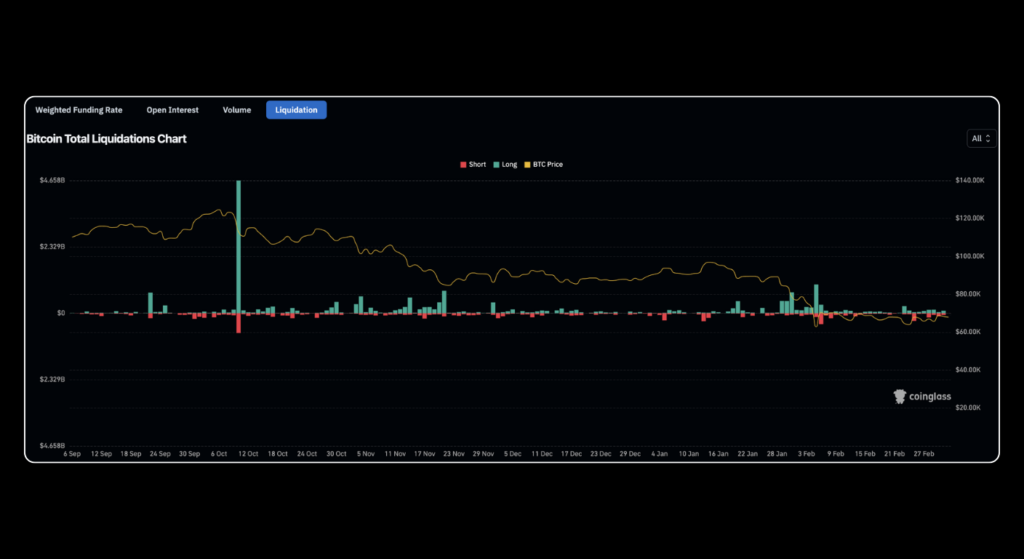This screenshot has height=559, width=1024.
Task: Click the tallest green long liquidation bar
Action: point(238,246)
